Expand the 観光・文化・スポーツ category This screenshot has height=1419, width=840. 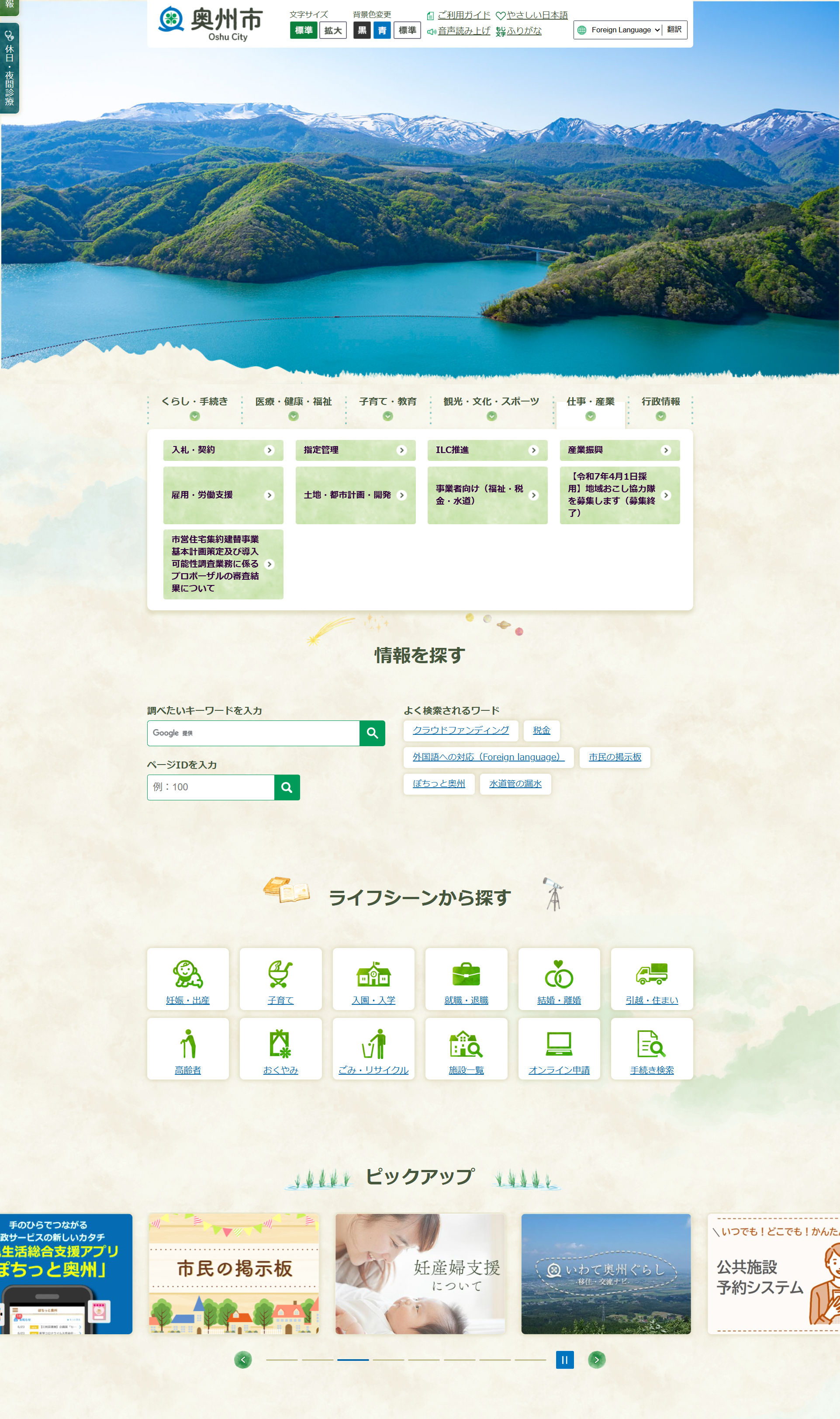(491, 408)
